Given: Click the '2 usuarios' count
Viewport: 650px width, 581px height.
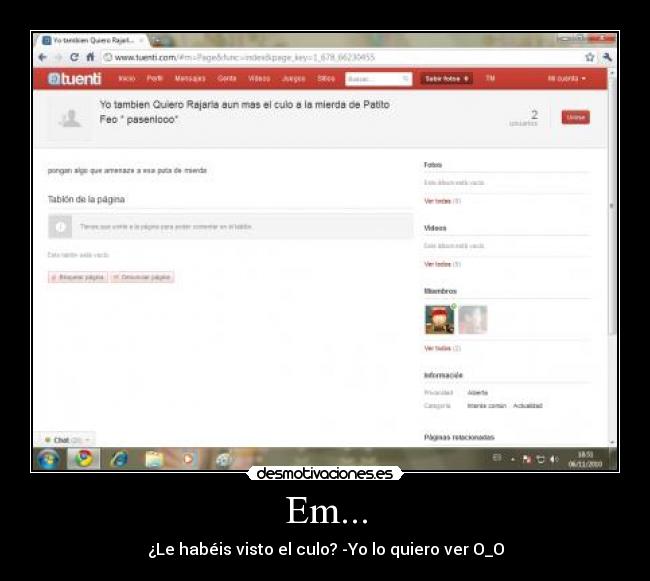Looking at the screenshot, I should coord(524,118).
